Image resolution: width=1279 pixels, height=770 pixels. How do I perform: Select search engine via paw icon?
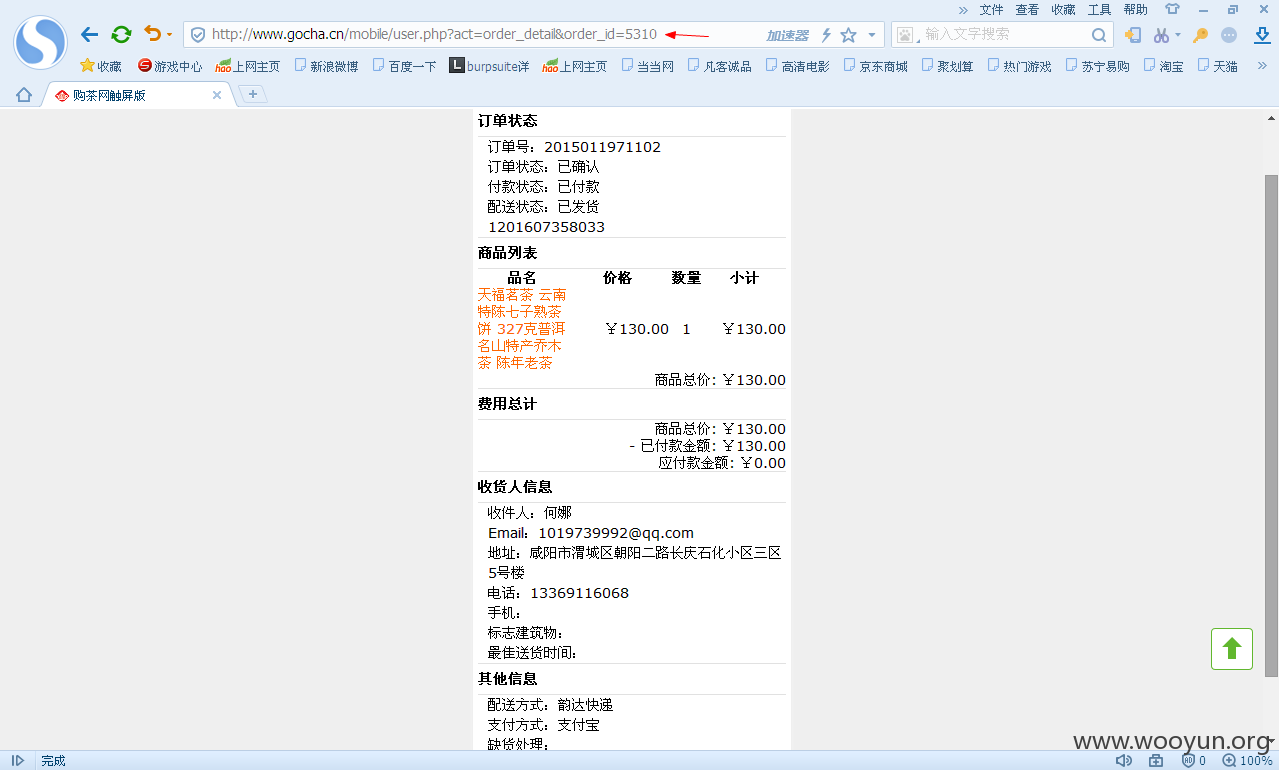tap(906, 35)
